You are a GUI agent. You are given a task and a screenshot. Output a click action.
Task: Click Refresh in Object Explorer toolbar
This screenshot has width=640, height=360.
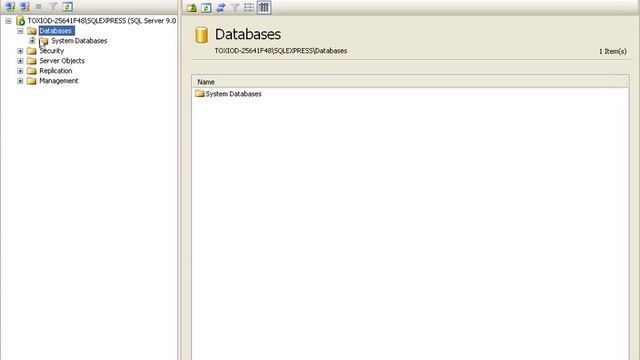(x=68, y=7)
